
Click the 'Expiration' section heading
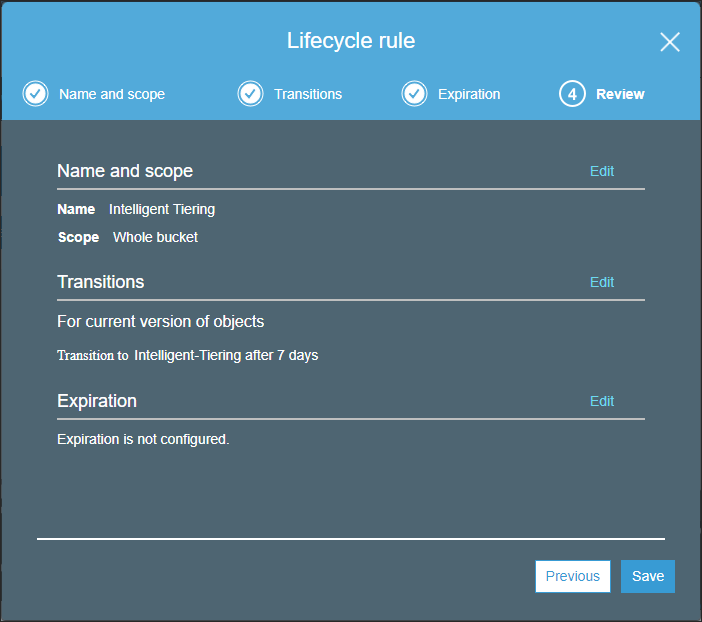[x=97, y=401]
